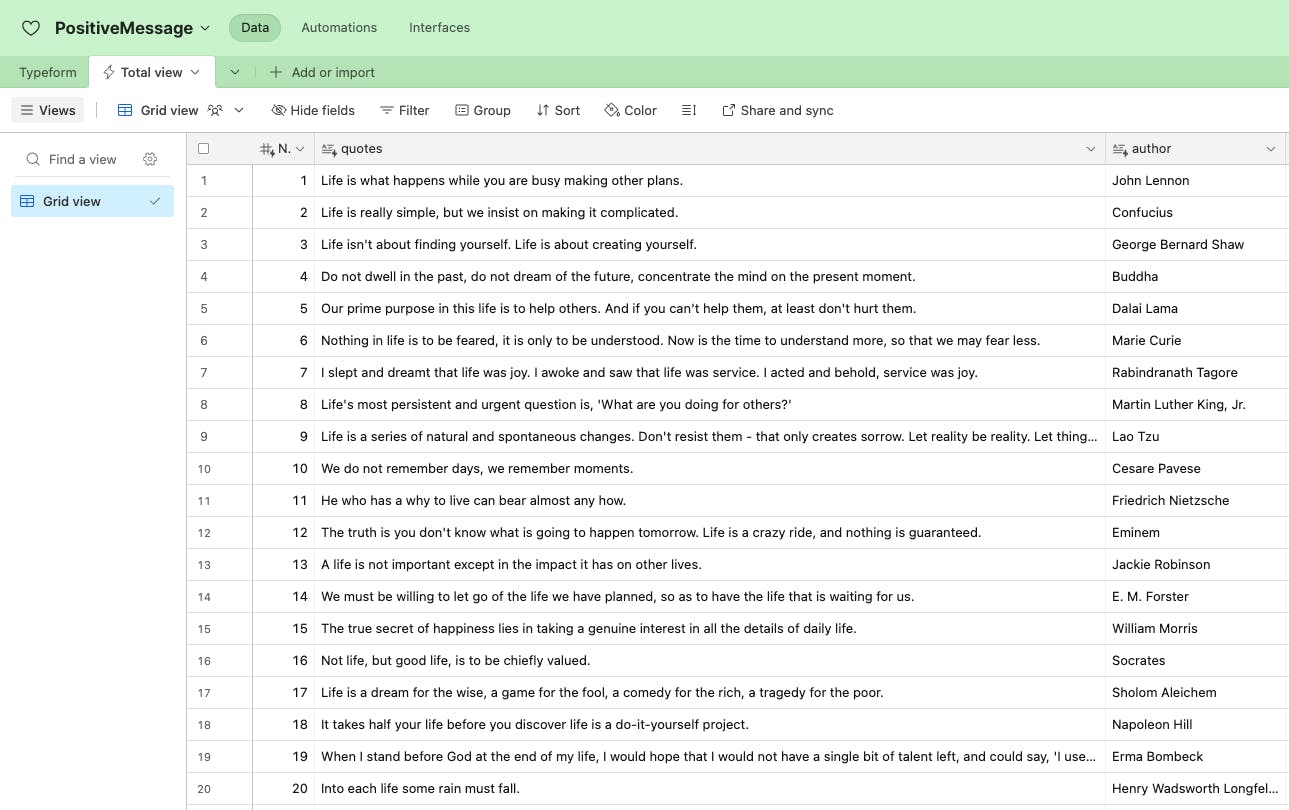Click Share and sync
The height and width of the screenshot is (810, 1289).
[x=778, y=110]
